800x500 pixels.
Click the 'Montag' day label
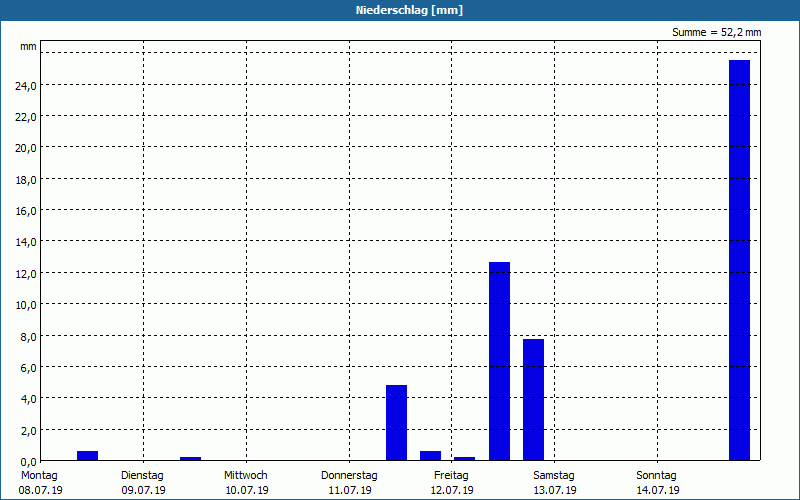39,476
